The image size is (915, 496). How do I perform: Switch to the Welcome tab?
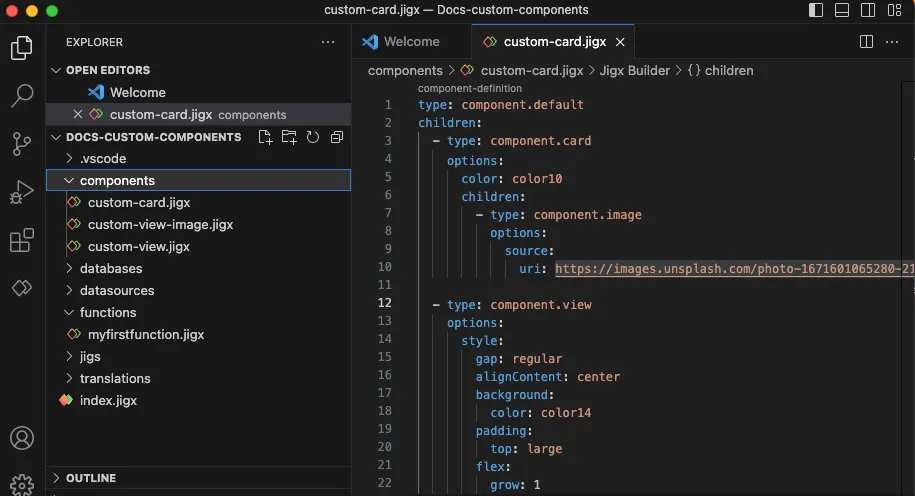pyautogui.click(x=400, y=41)
